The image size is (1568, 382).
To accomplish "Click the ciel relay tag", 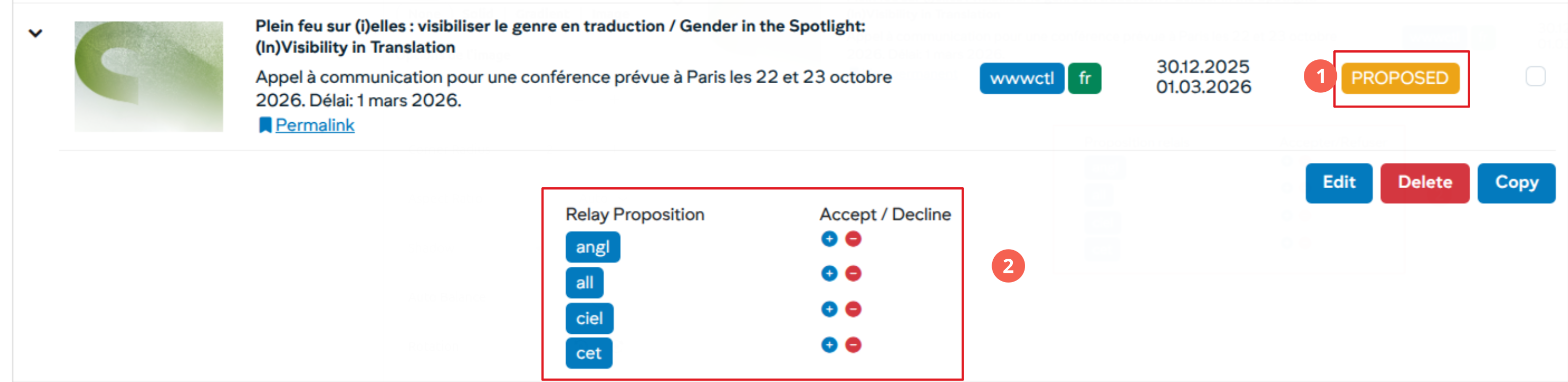I will click(589, 319).
